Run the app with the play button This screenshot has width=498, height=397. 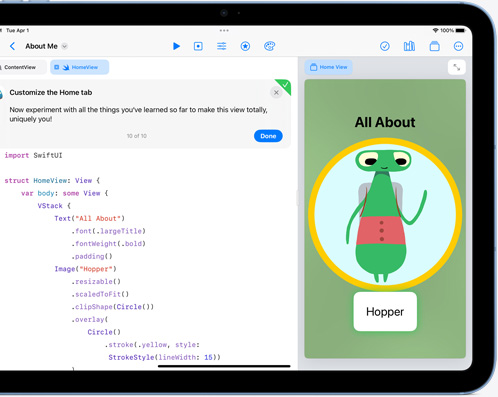tap(176, 46)
